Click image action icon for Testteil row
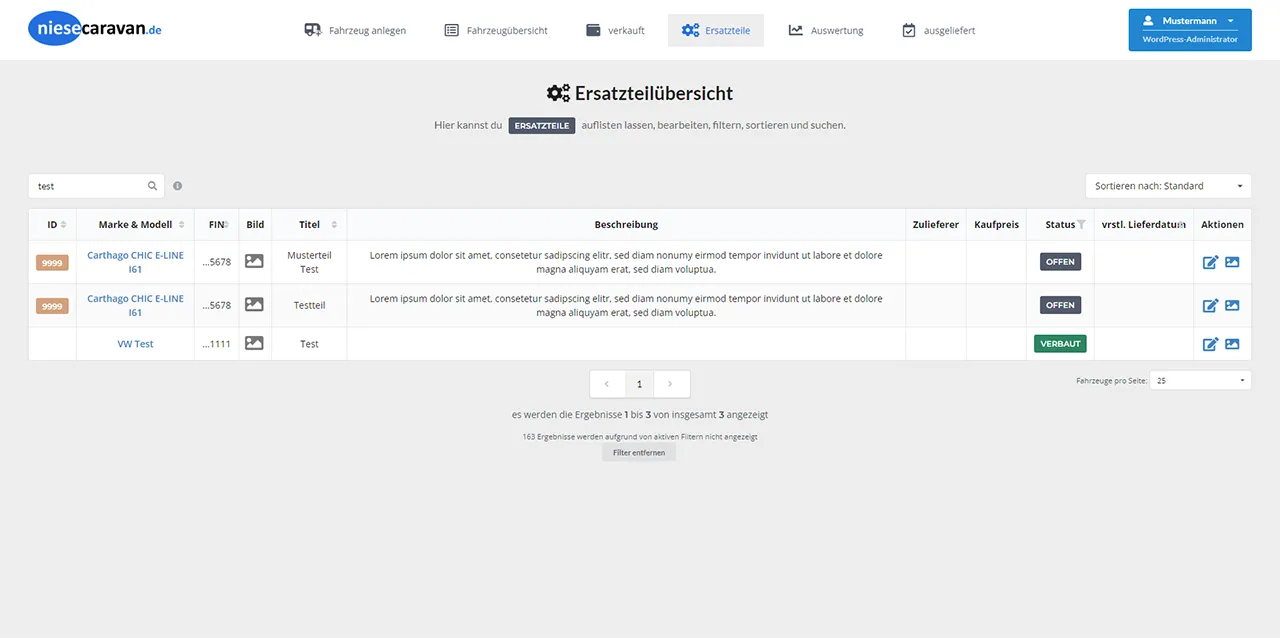This screenshot has width=1280, height=638. [x=1232, y=305]
